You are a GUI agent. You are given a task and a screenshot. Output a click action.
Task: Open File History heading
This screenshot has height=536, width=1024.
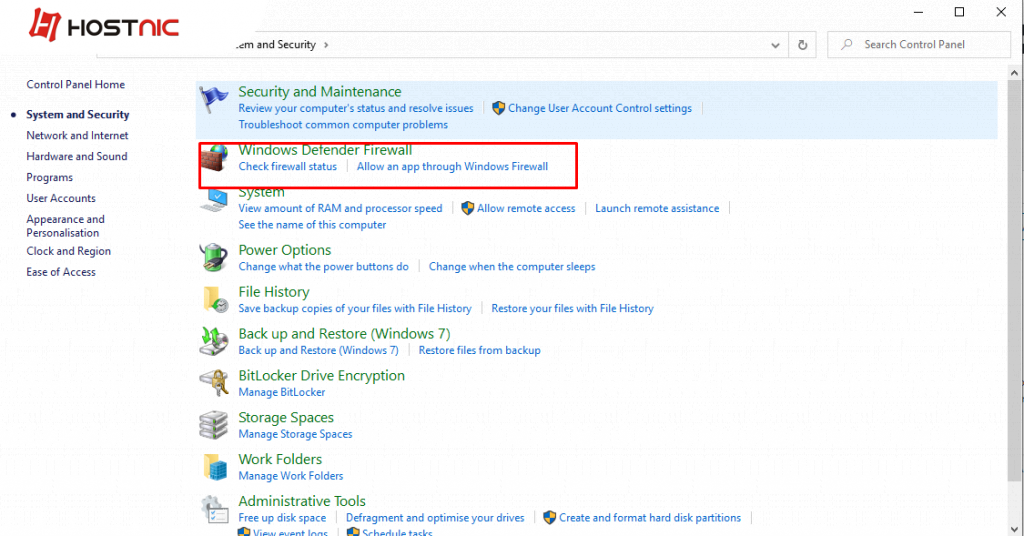274,292
